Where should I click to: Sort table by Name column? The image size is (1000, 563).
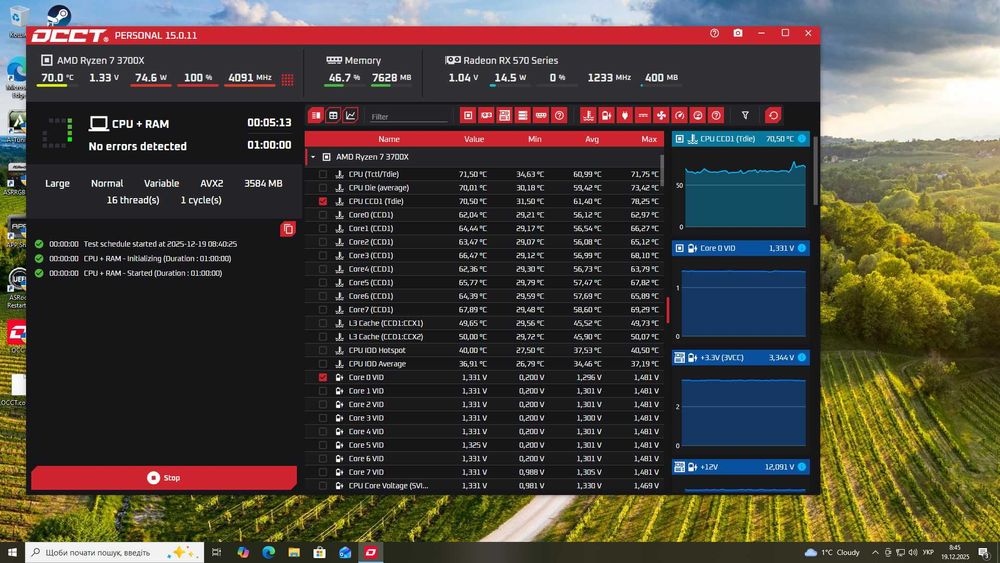point(388,139)
